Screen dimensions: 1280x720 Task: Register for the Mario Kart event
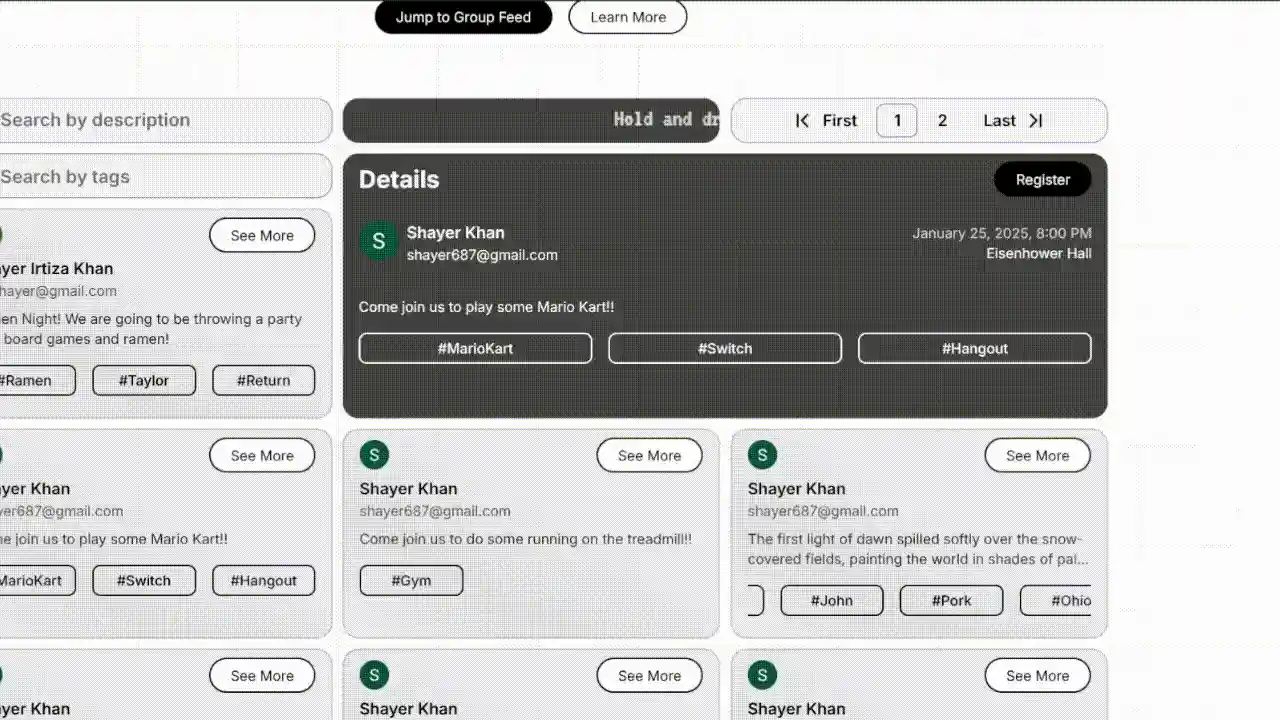pyautogui.click(x=1042, y=179)
